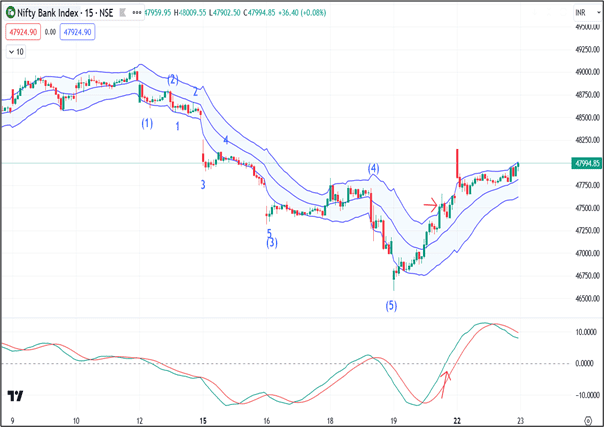
Task: Click the 47500.00 price axis label
Action: pyautogui.click(x=587, y=208)
